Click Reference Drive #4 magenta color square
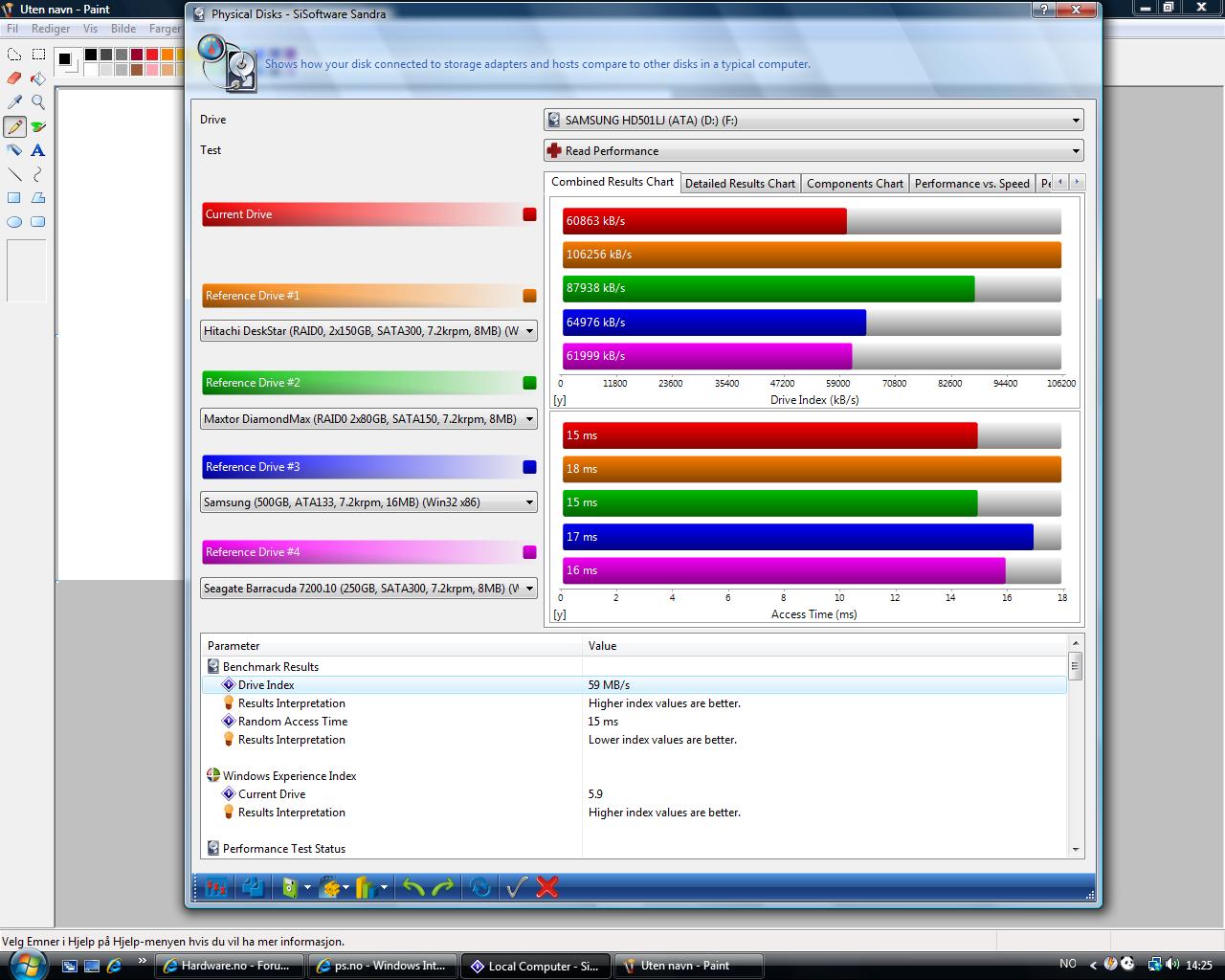 click(529, 552)
